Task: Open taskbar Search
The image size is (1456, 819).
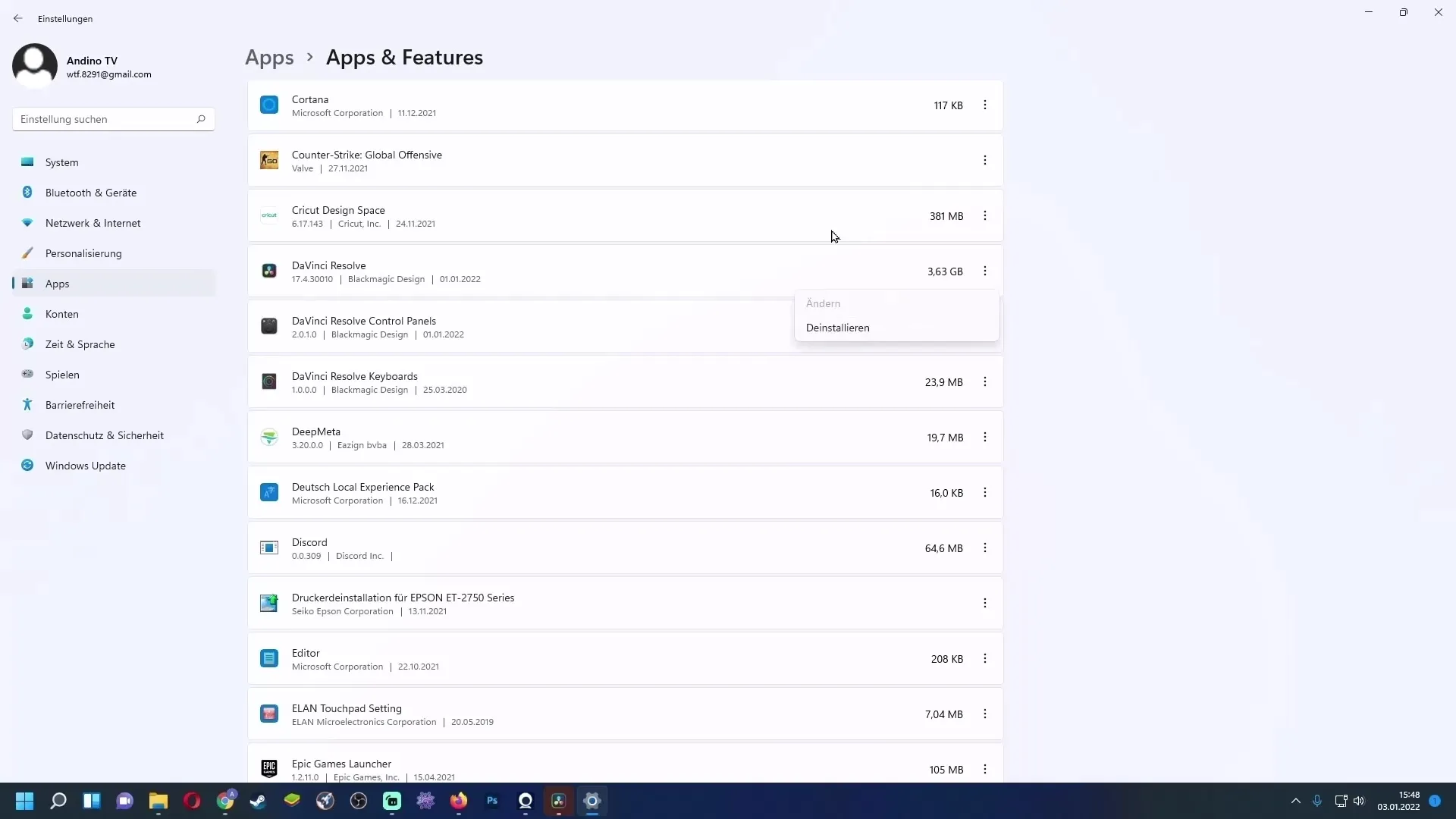Action: tap(58, 801)
